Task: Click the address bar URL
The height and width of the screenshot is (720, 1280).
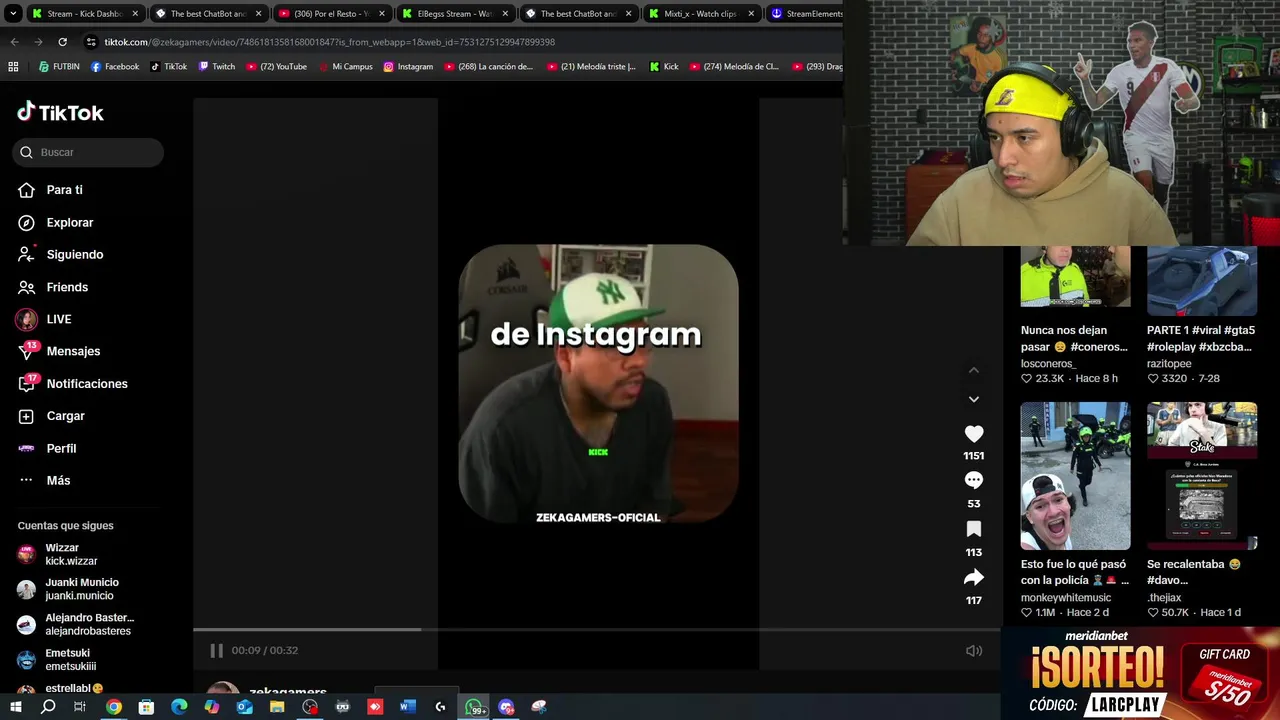Action: pyautogui.click(x=330, y=42)
